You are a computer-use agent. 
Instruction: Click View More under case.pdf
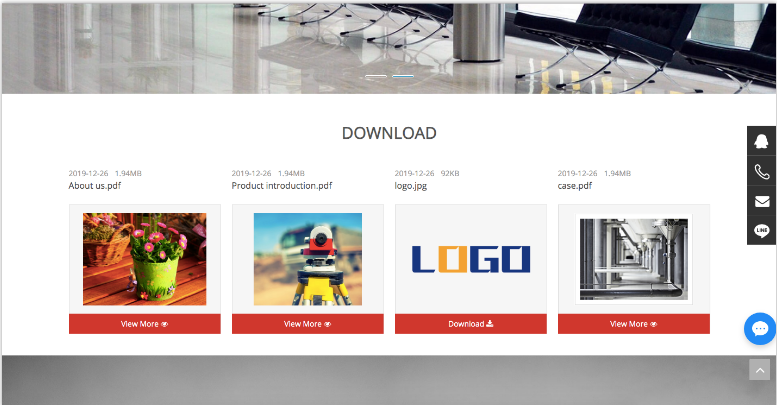(633, 324)
